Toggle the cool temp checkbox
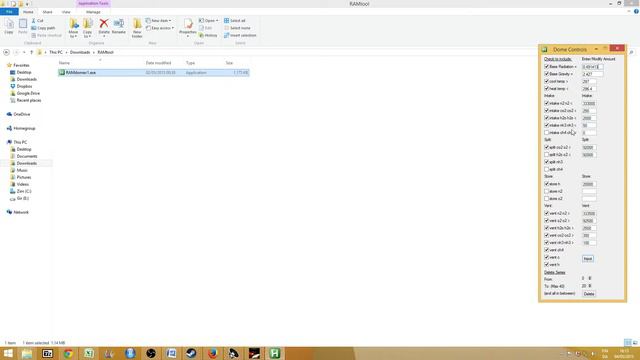The image size is (640, 360). click(x=547, y=81)
